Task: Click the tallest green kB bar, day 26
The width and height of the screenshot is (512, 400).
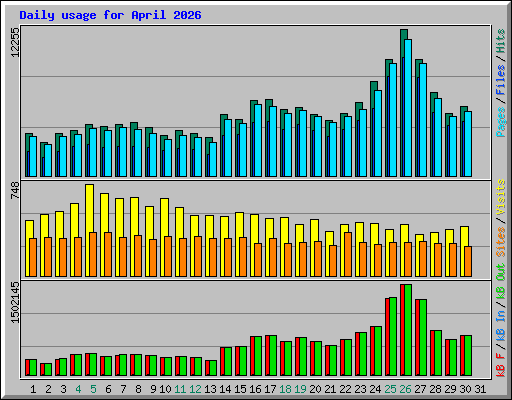Action: click(x=408, y=330)
